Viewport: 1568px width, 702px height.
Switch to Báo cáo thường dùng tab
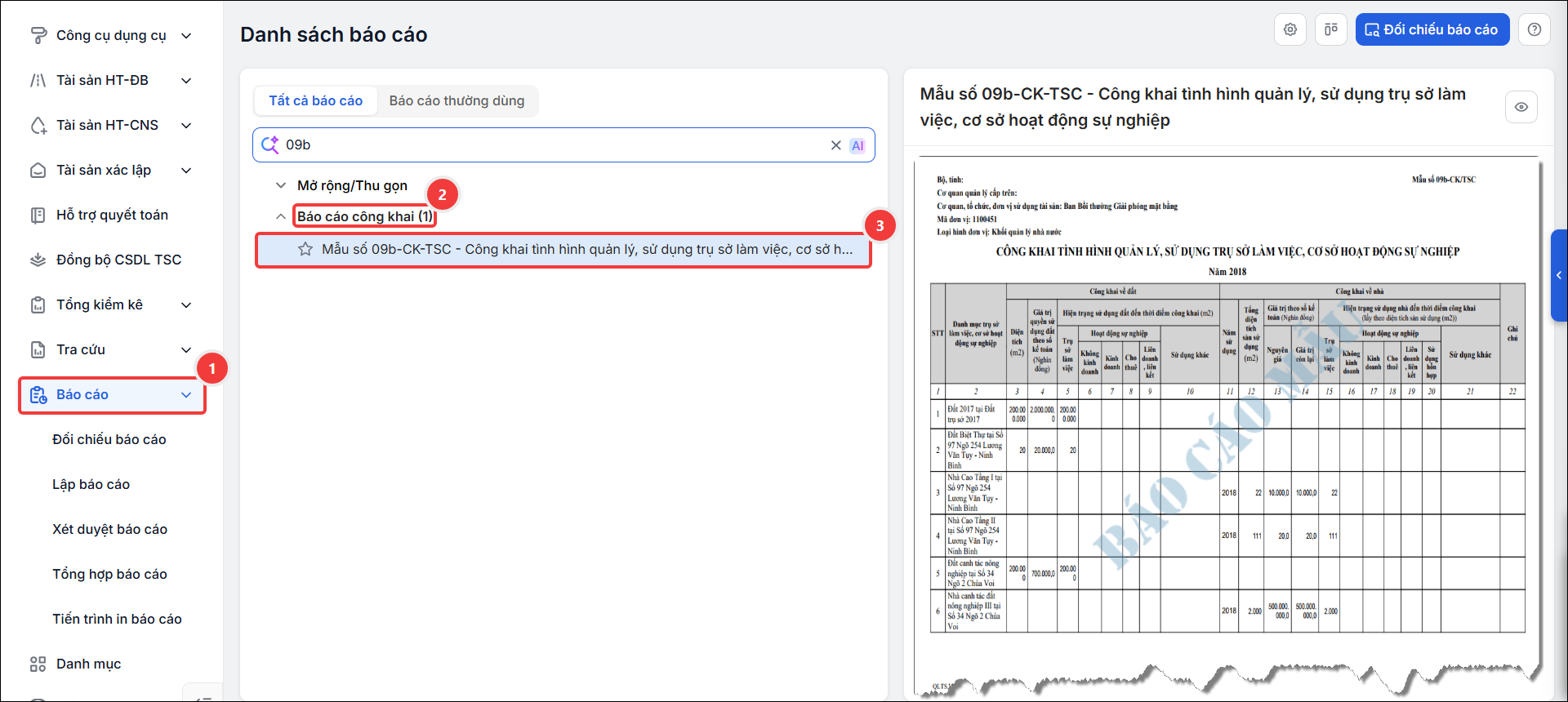457,100
